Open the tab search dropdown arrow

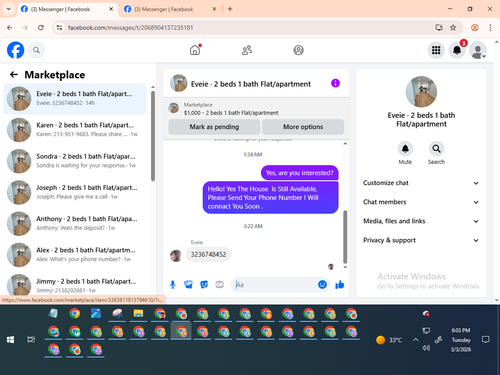[9, 9]
